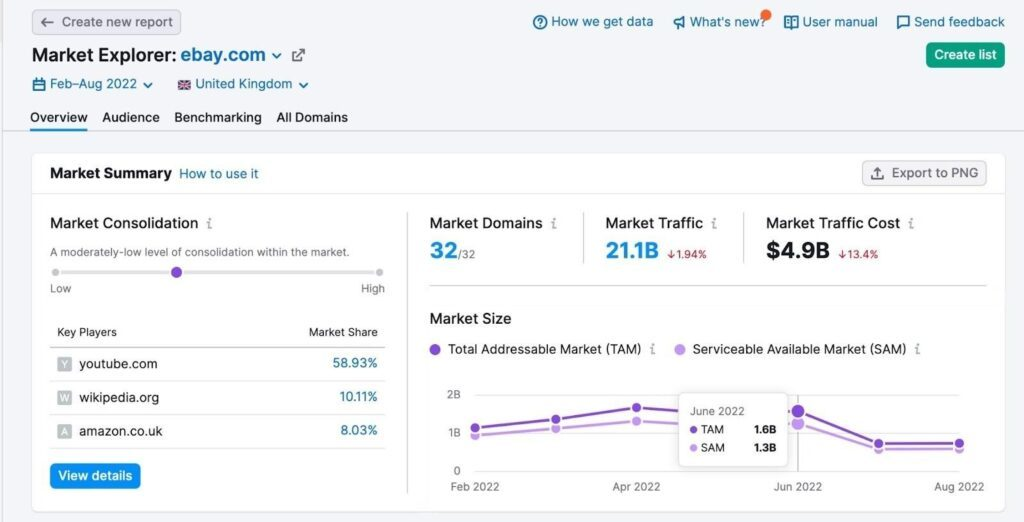Open the How we get data link

pos(593,22)
